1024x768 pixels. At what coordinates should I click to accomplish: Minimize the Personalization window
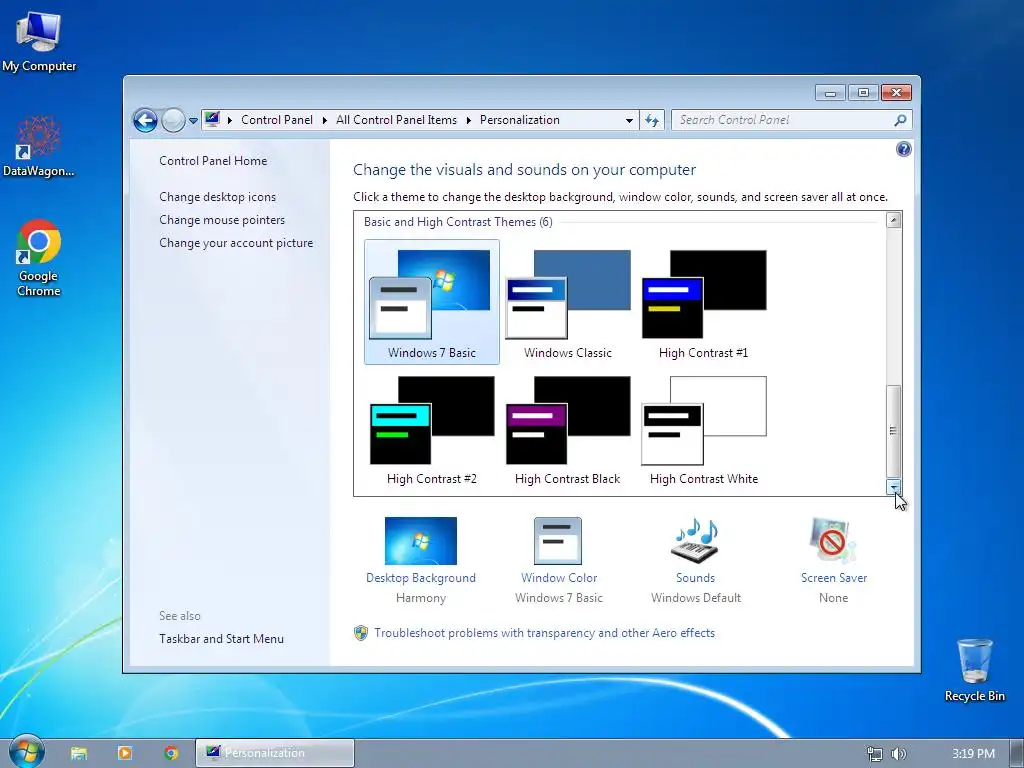[830, 93]
